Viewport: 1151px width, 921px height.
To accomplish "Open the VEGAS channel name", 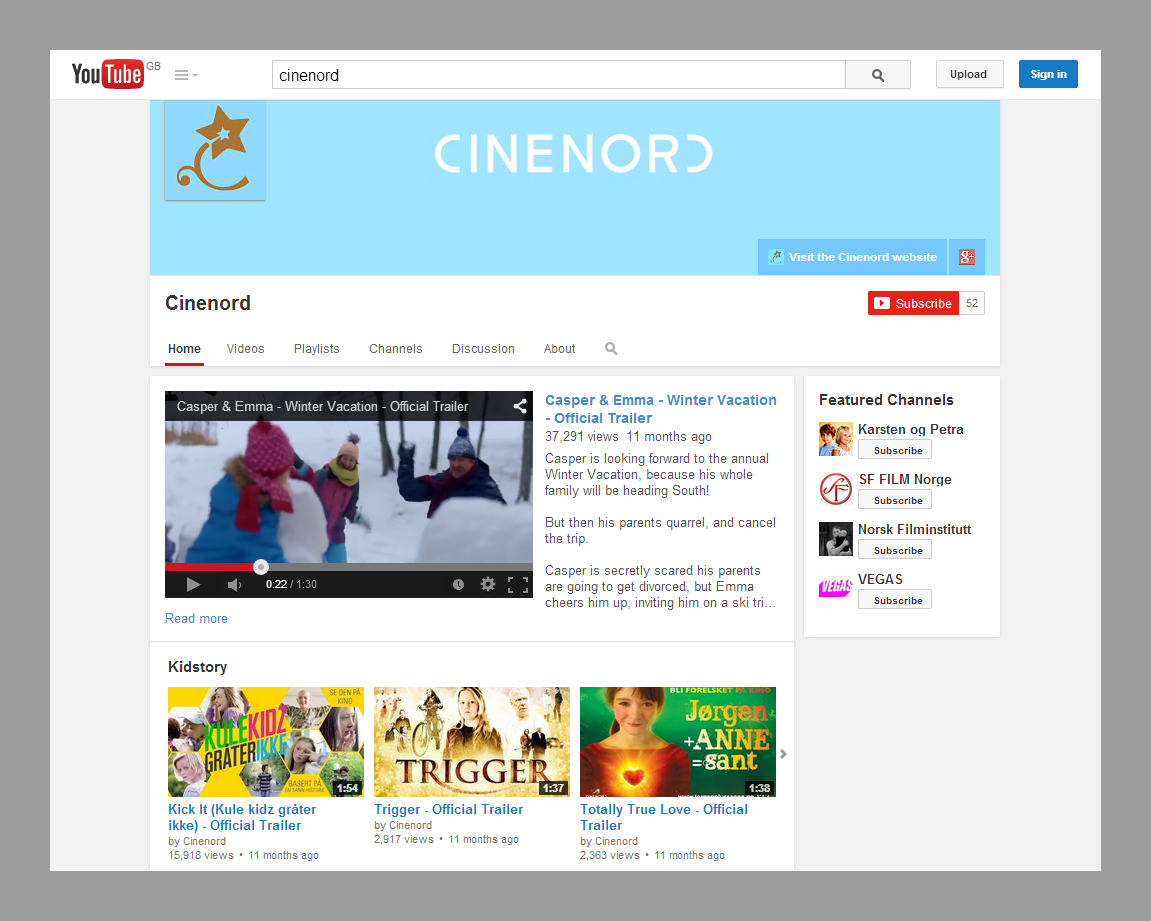I will [880, 579].
